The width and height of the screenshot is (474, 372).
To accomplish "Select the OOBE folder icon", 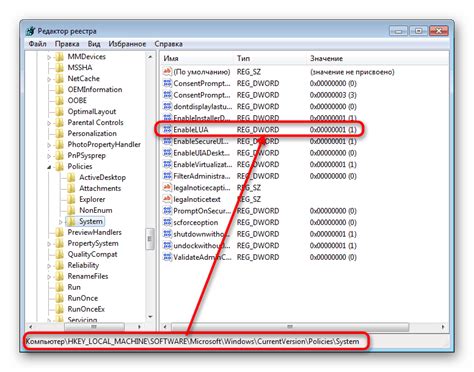I will pyautogui.click(x=59, y=101).
